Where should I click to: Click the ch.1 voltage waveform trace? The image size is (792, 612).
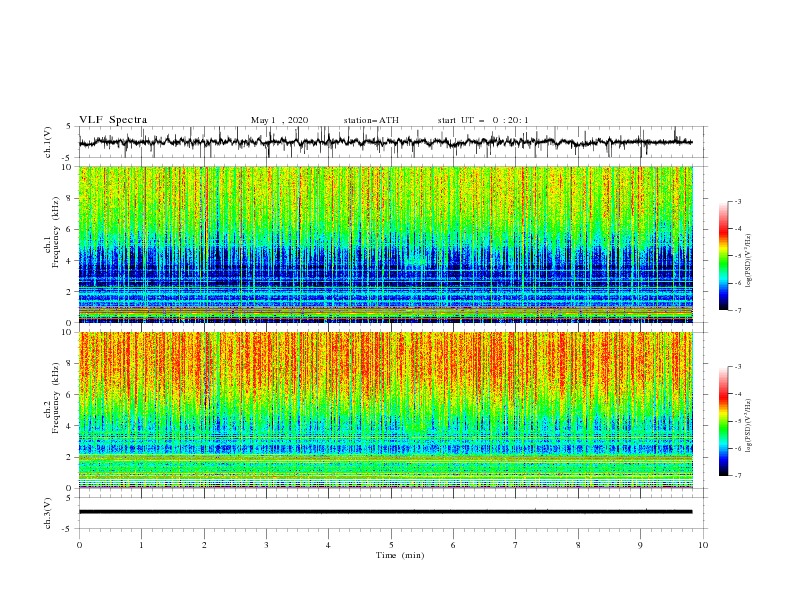(x=385, y=142)
